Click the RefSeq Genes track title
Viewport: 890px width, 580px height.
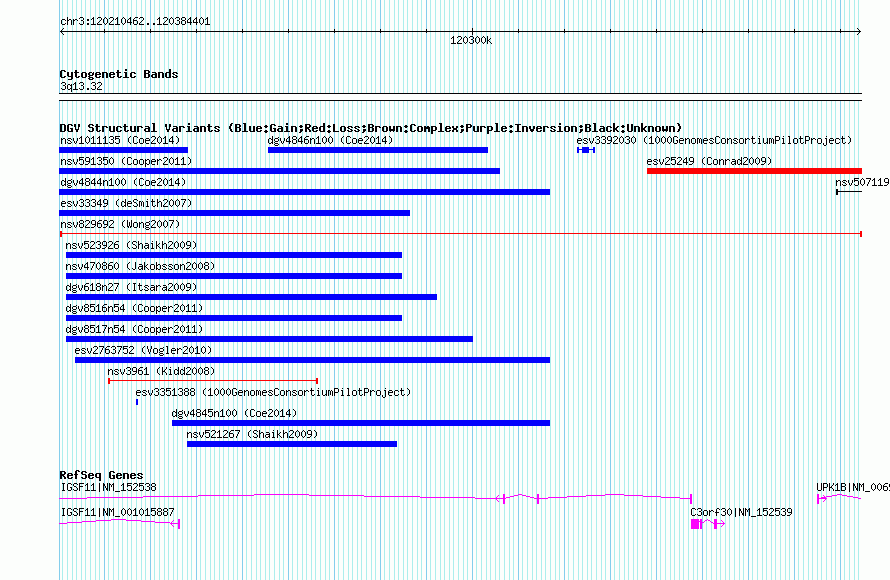pyautogui.click(x=101, y=475)
